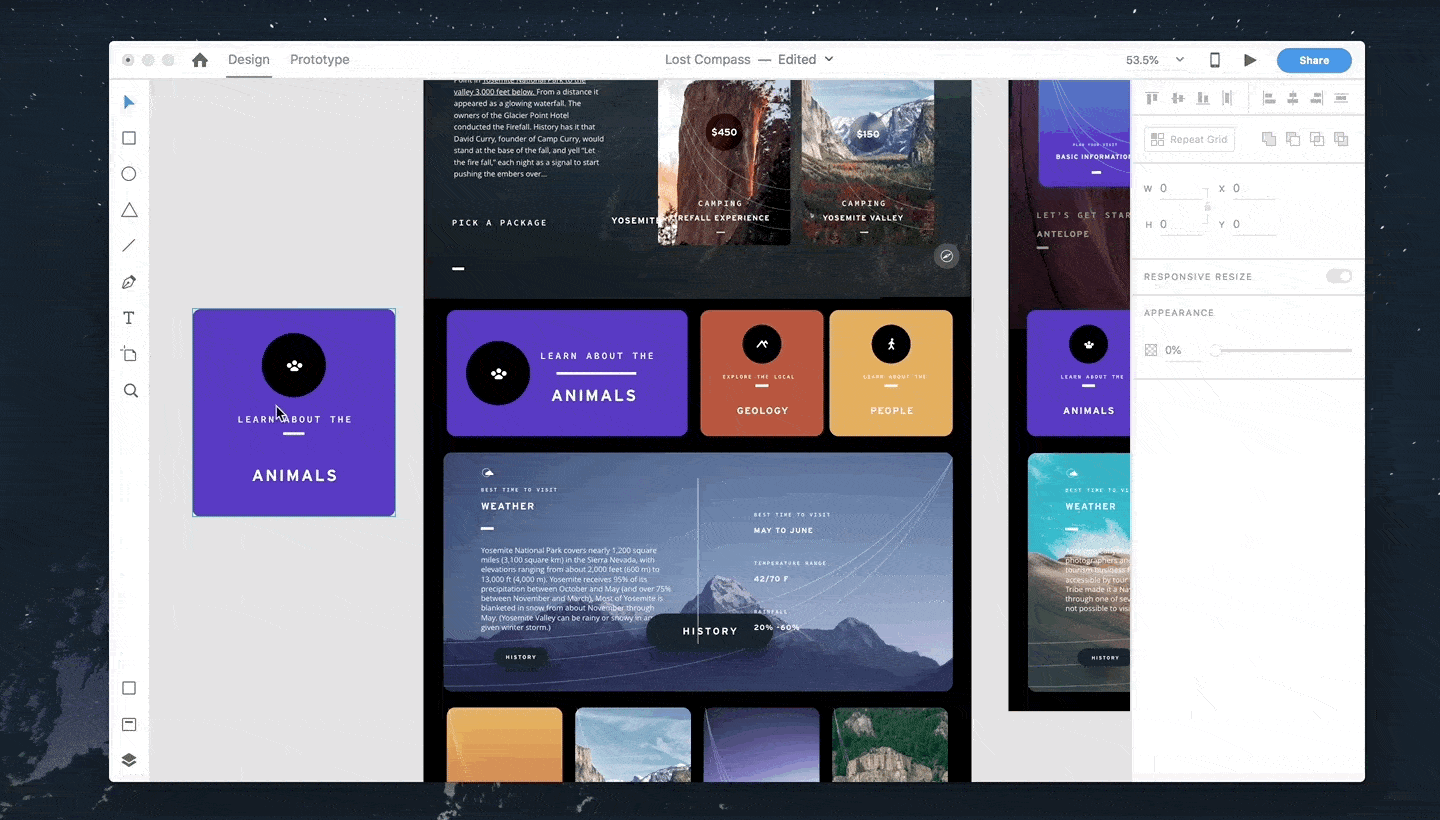Adjust the opacity slider under Appearance
The image size is (1440, 820).
[x=1283, y=350]
